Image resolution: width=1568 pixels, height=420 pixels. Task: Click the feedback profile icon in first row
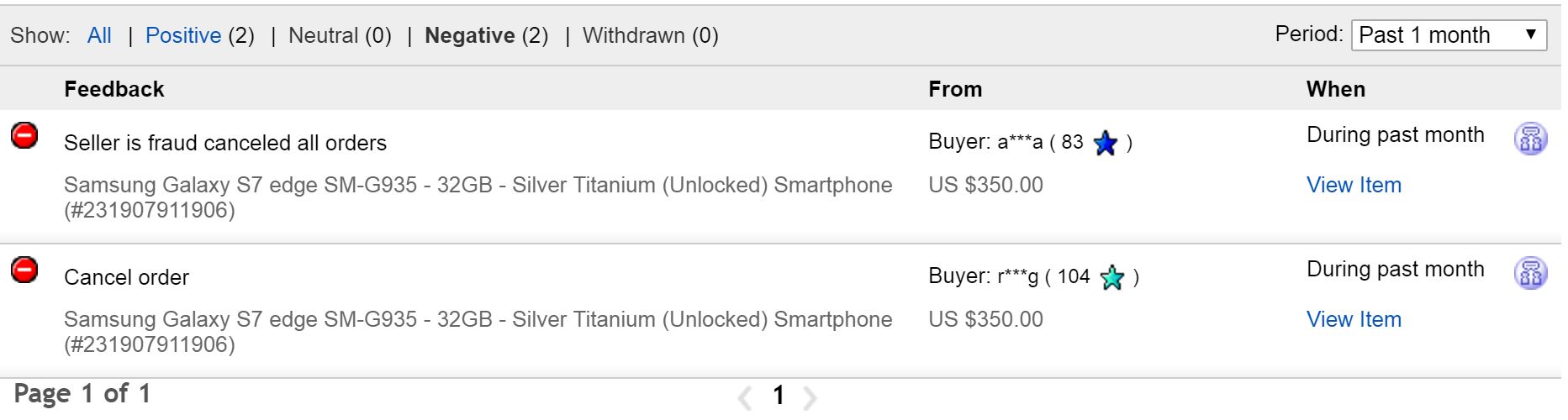tap(1530, 139)
